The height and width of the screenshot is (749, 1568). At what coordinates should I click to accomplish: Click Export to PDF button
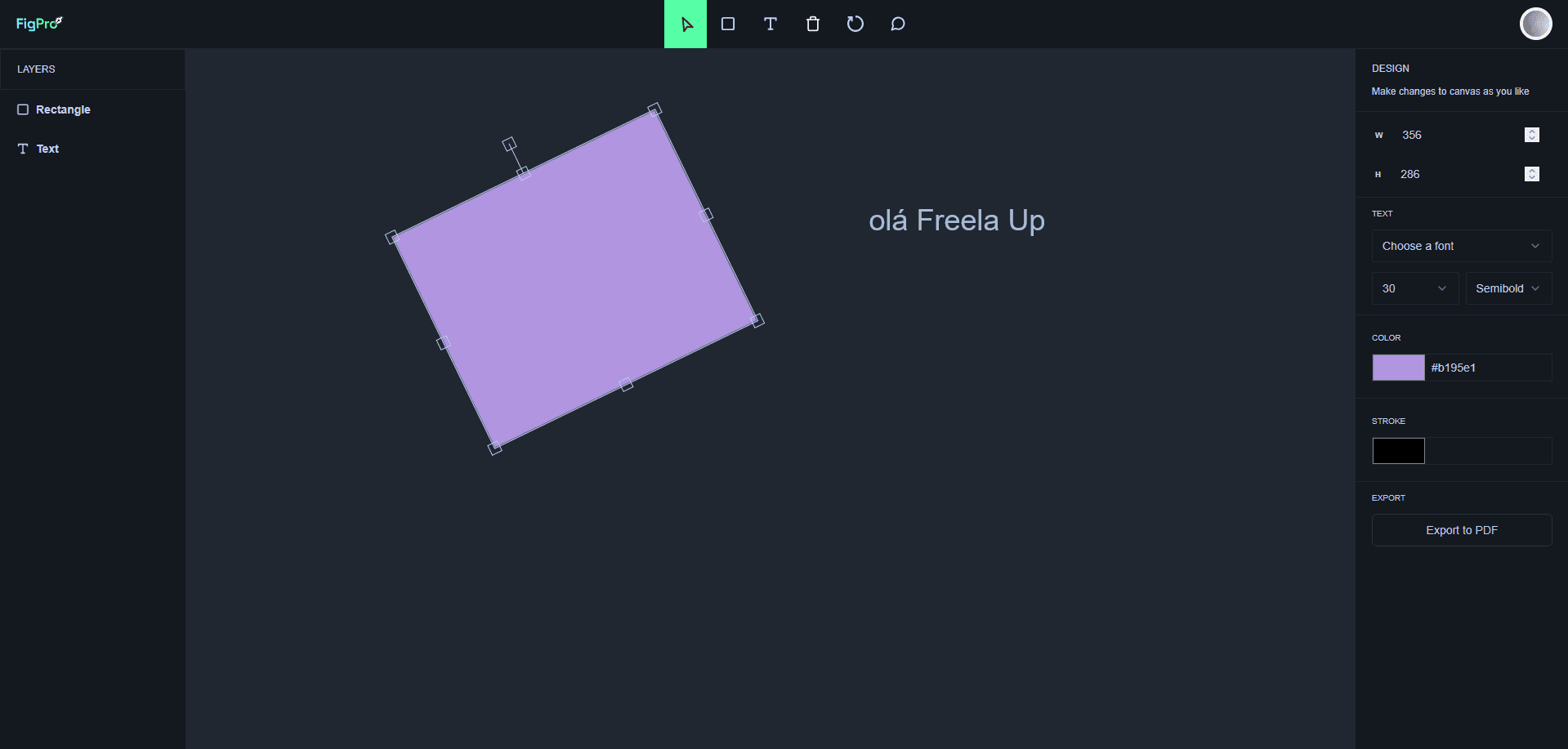tap(1461, 530)
